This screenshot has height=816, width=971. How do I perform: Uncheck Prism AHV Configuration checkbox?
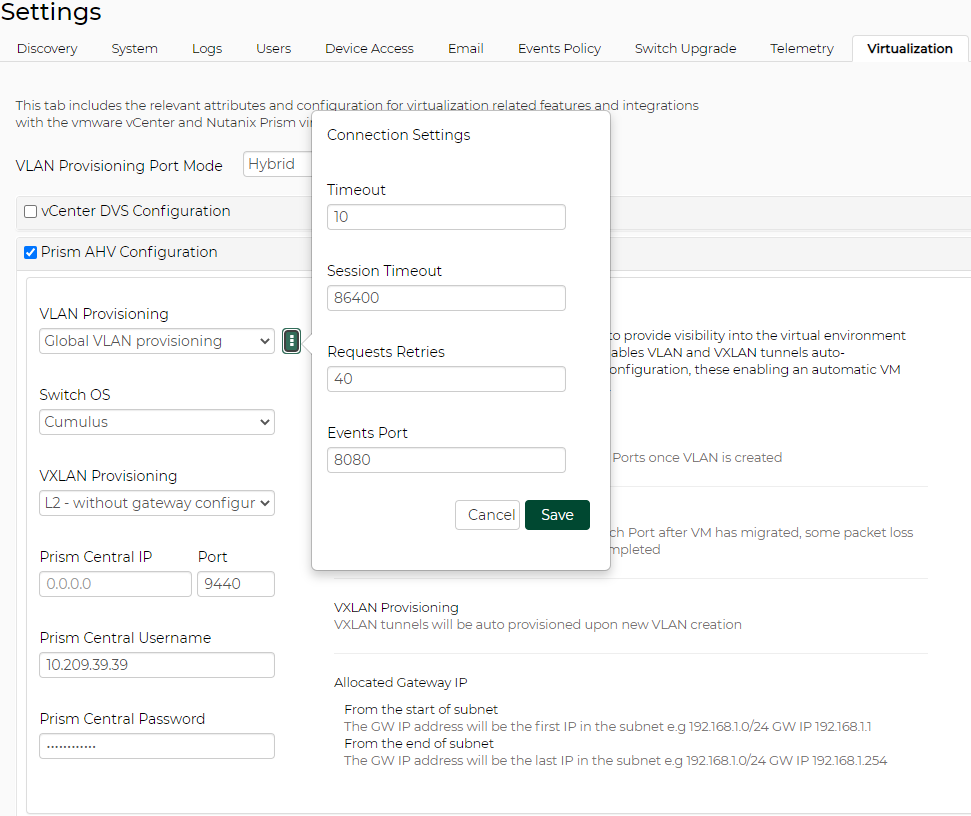(x=31, y=252)
